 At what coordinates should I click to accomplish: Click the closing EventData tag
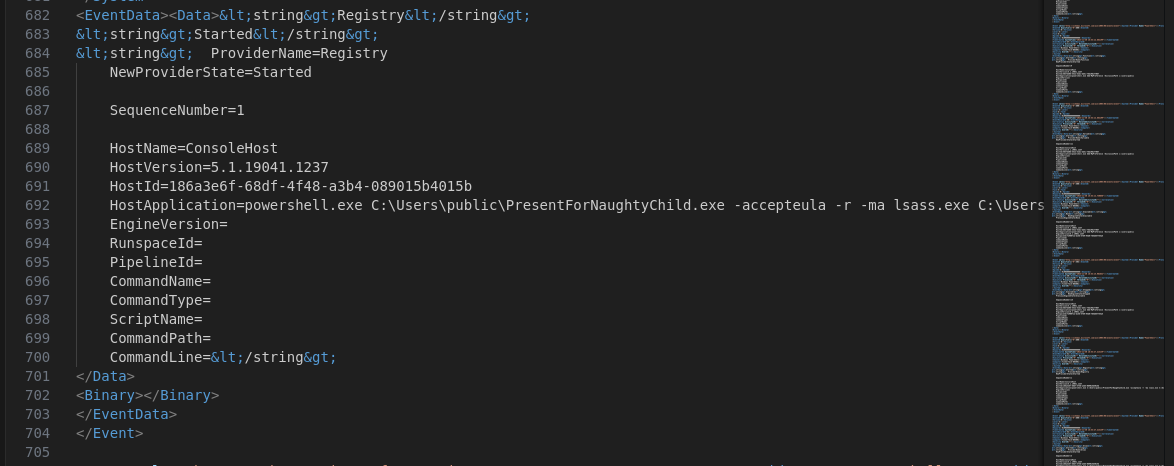127,414
